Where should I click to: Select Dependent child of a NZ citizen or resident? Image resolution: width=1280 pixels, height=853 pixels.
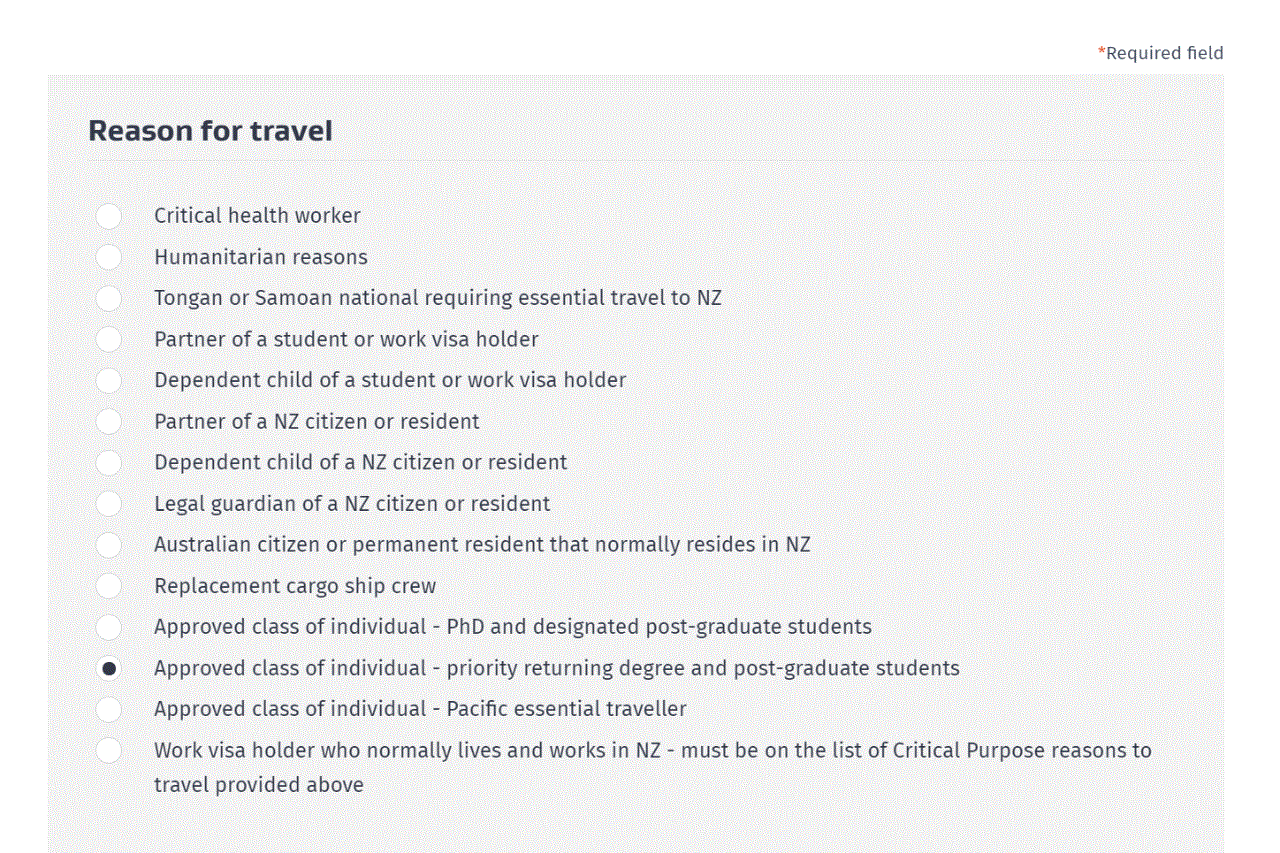point(109,462)
